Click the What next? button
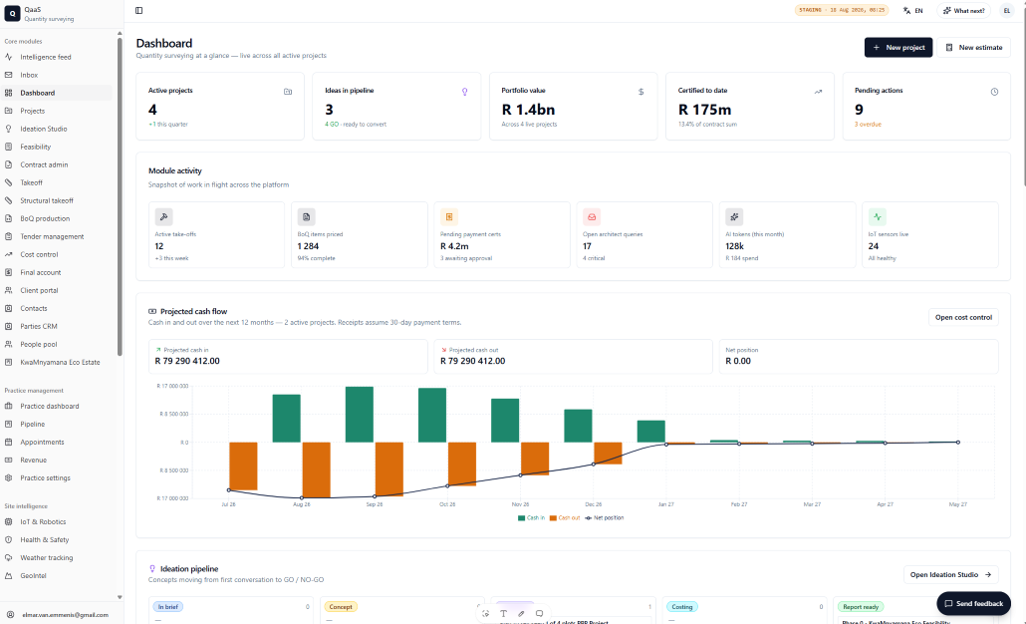The width and height of the screenshot is (1026, 624). click(963, 10)
